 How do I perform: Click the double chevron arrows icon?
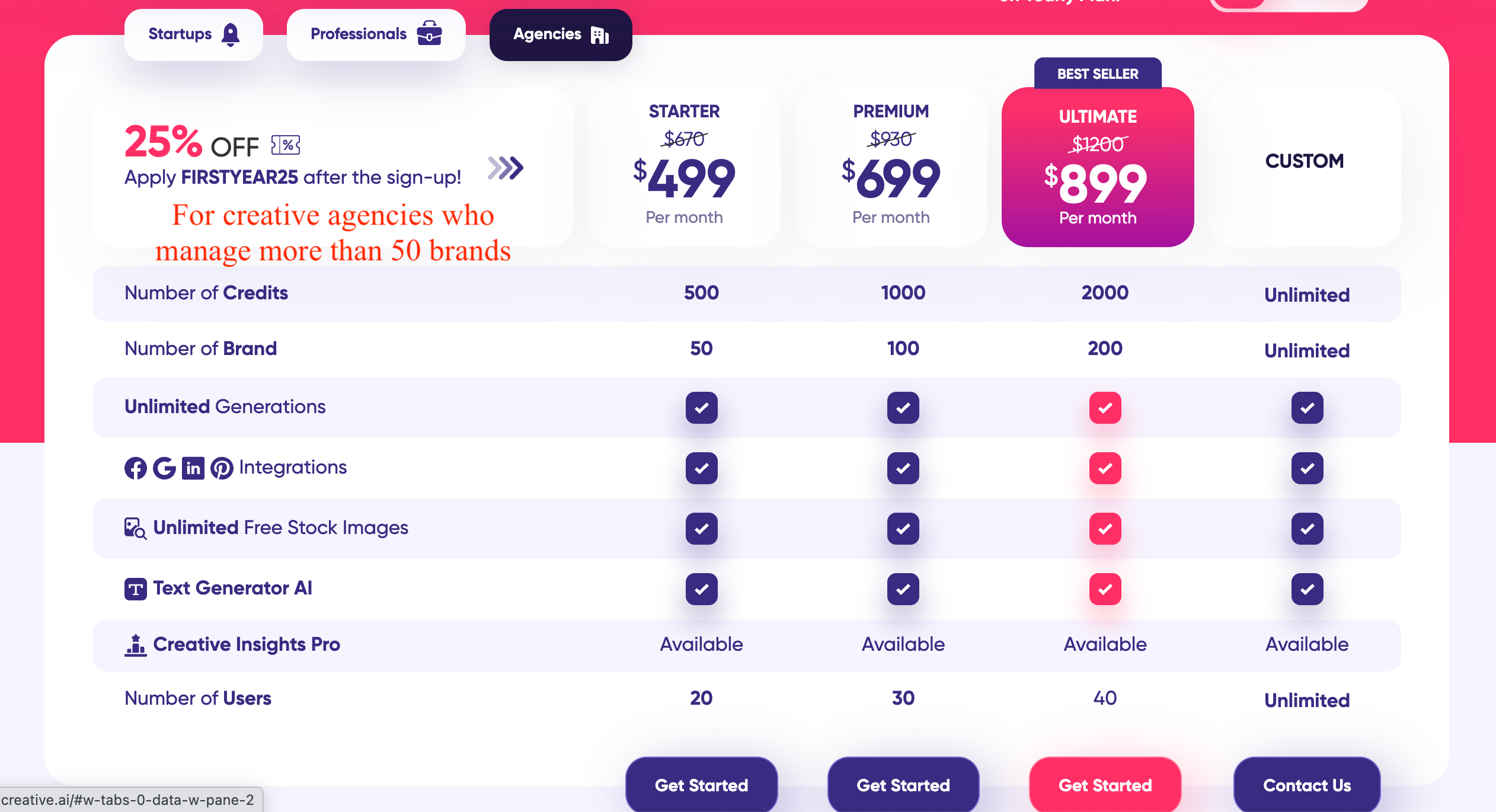(506, 168)
